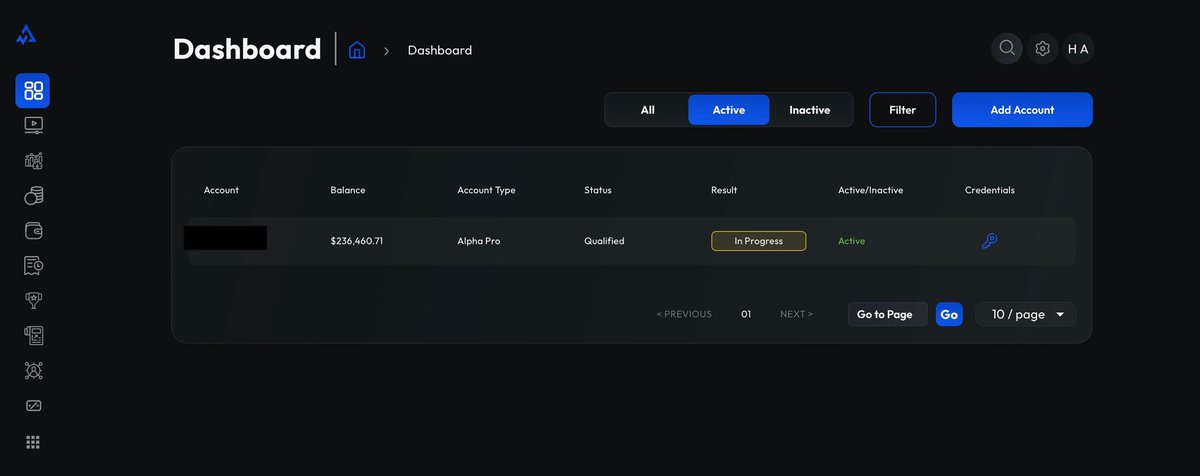Open the receipt with clock sidebar icon
This screenshot has height=476, width=1200.
point(33,265)
